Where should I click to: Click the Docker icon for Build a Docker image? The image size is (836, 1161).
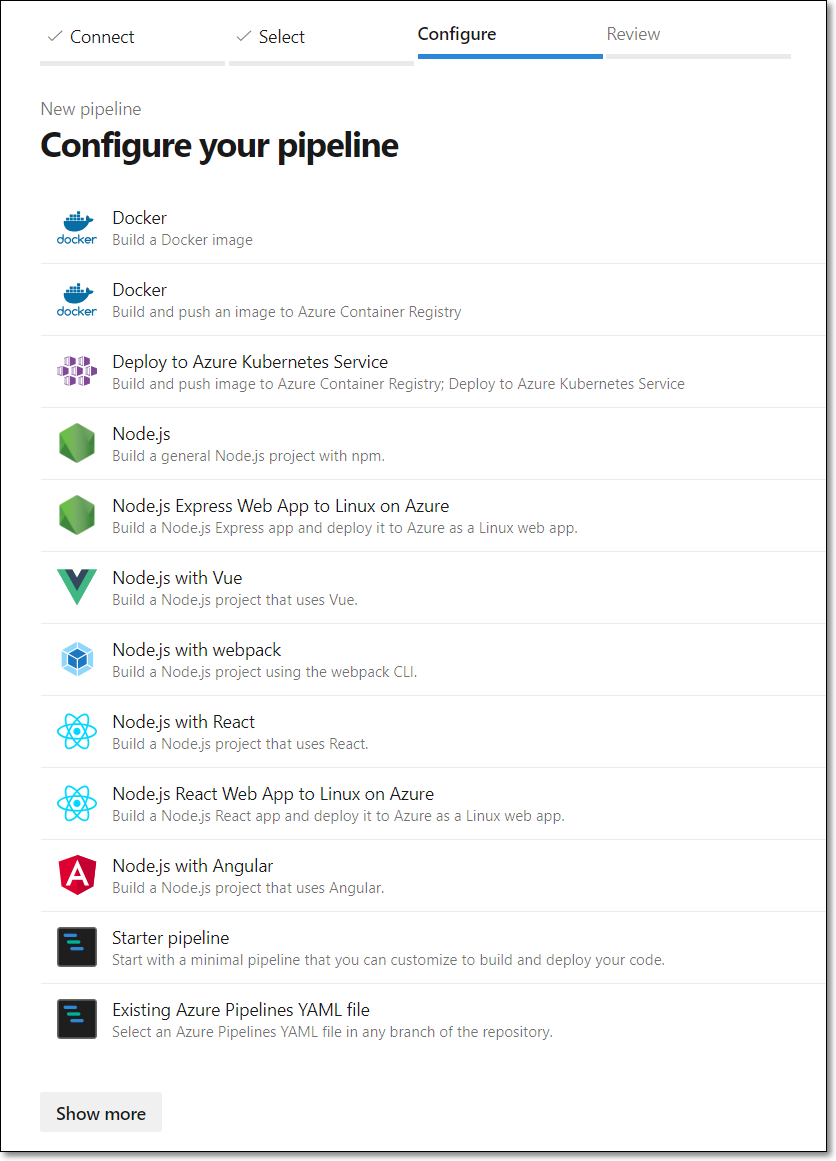coord(77,228)
